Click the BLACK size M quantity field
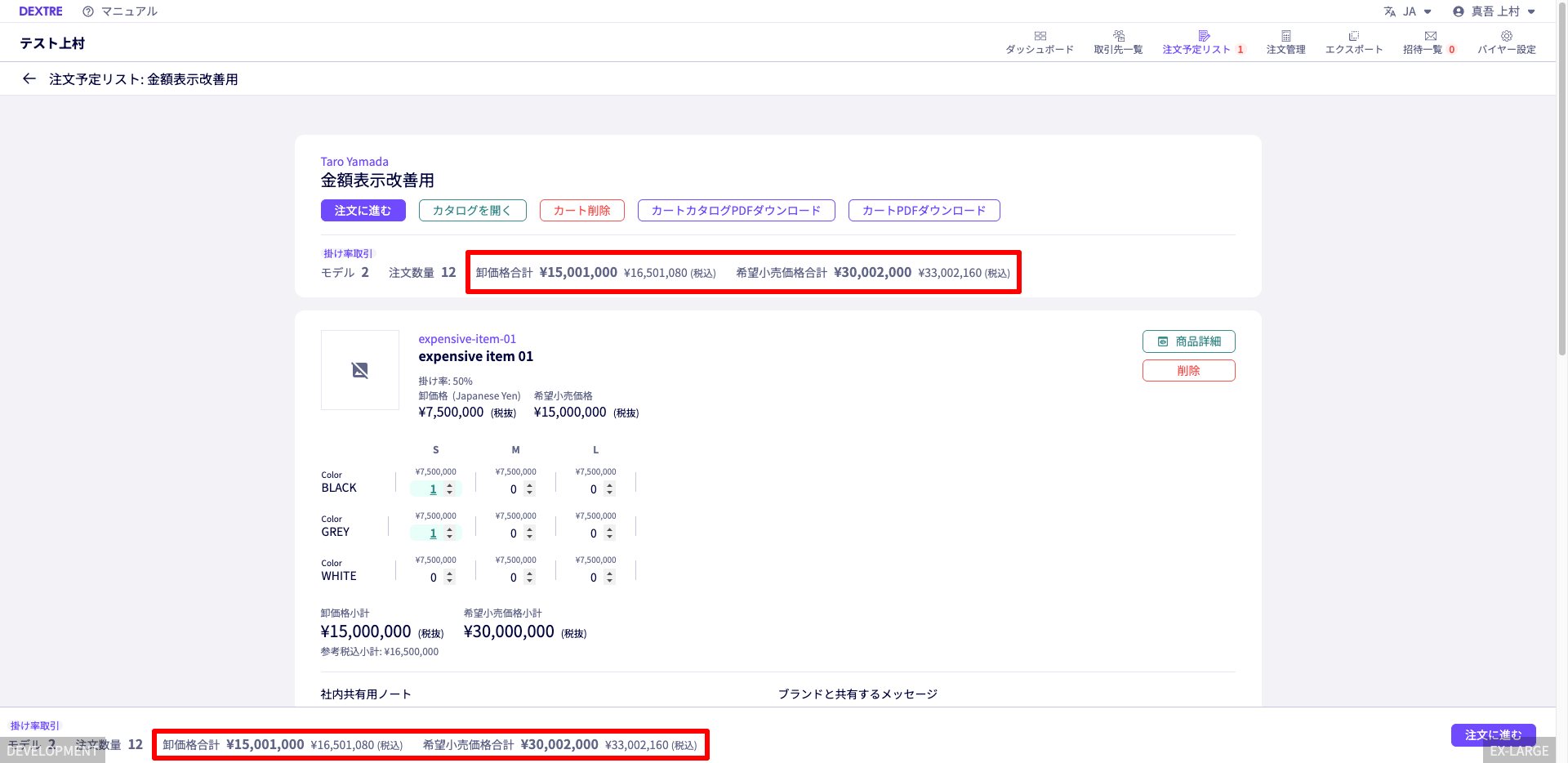1568x763 pixels. coord(514,489)
